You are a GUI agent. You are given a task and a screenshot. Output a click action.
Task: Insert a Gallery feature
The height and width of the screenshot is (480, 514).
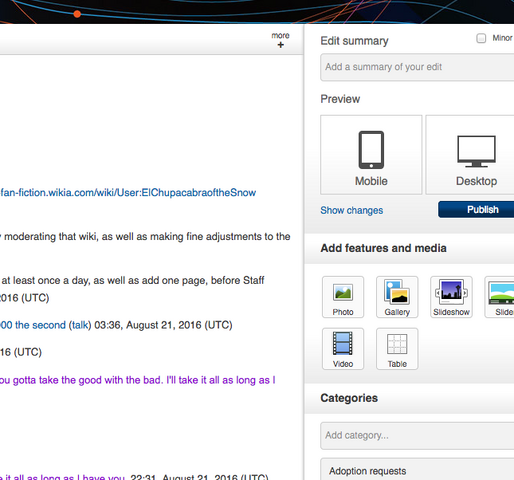pyautogui.click(x=397, y=297)
